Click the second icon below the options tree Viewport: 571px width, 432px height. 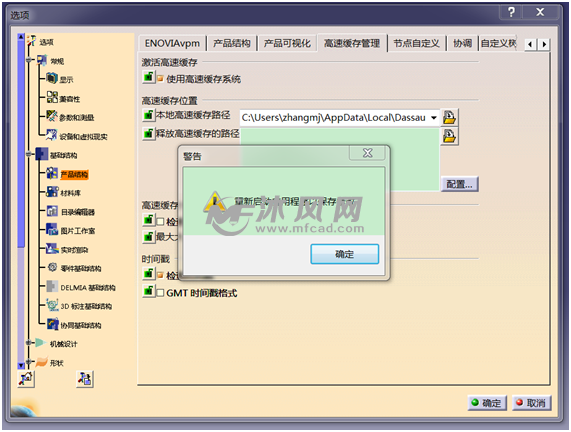(x=85, y=379)
